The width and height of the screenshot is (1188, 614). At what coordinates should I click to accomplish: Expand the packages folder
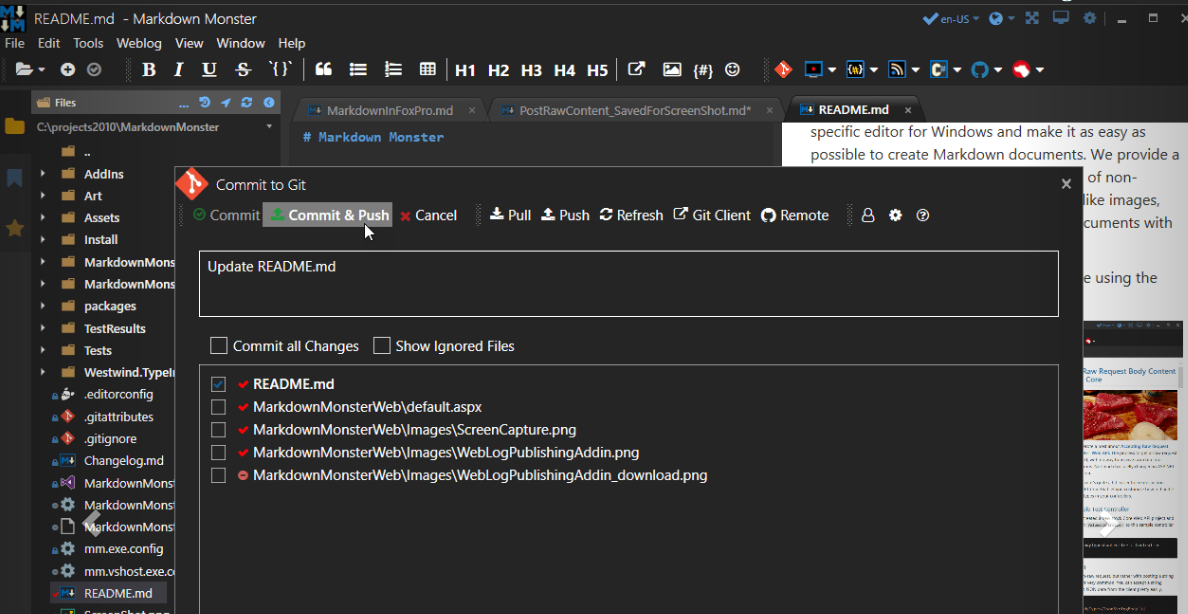(x=42, y=306)
